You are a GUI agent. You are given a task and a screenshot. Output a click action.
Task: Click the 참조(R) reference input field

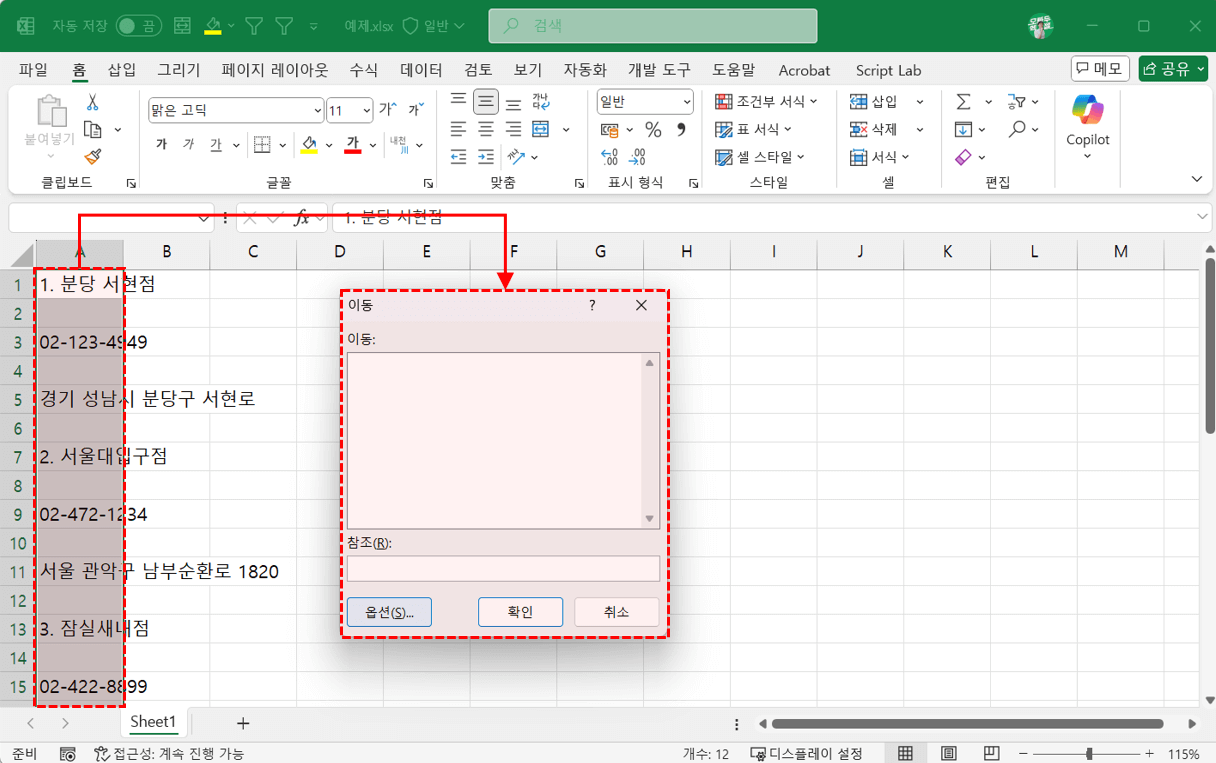503,569
